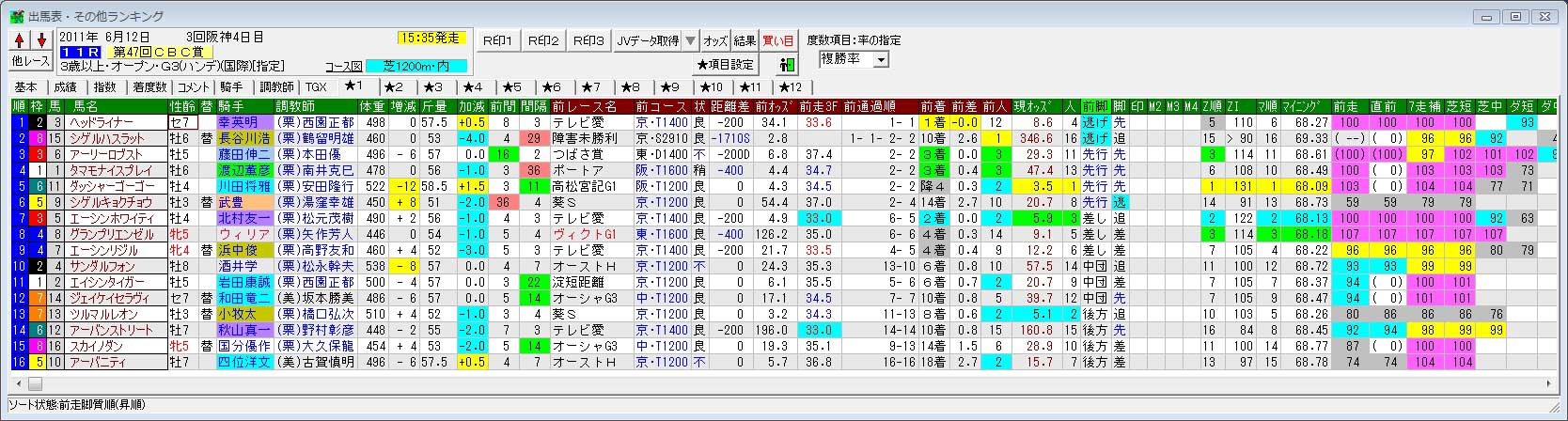The image size is (1568, 421).
Task: Click the green person icon button
Action: [x=787, y=65]
